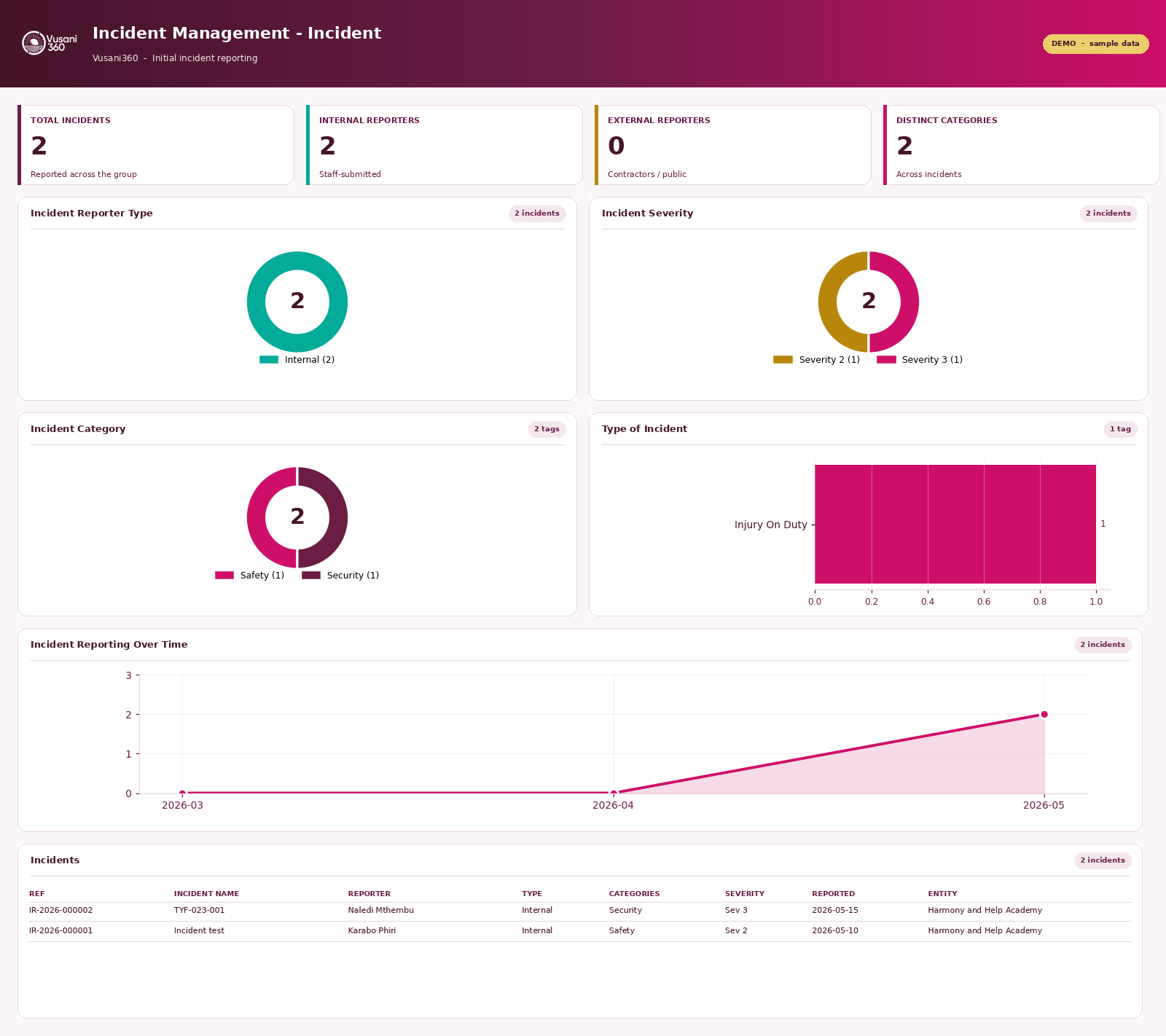The image size is (1166, 1036).
Task: Click the 'Incident Management - Incident' heading
Action: click(237, 34)
